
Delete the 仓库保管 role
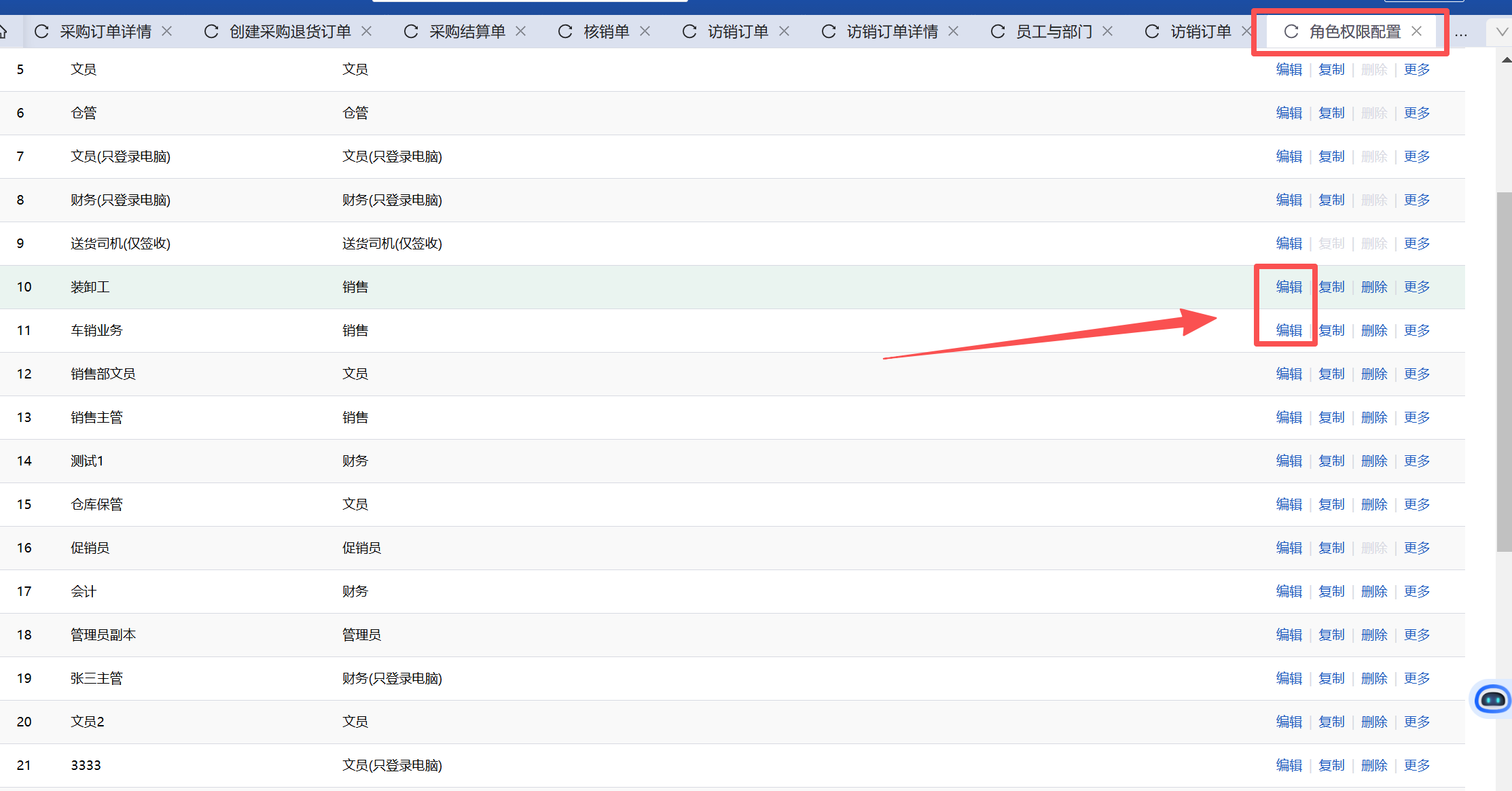coord(1374,504)
